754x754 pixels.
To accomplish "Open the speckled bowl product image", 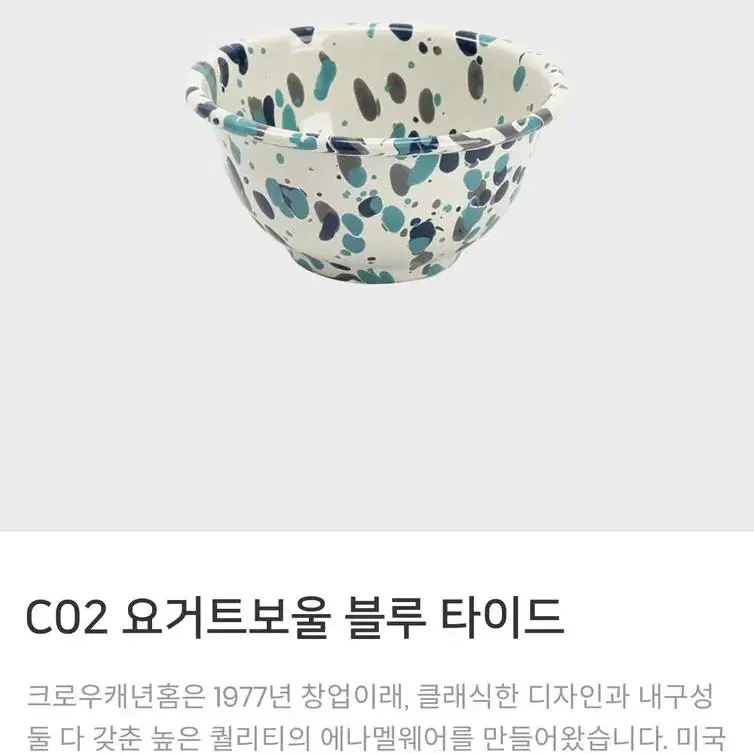I will (377, 153).
